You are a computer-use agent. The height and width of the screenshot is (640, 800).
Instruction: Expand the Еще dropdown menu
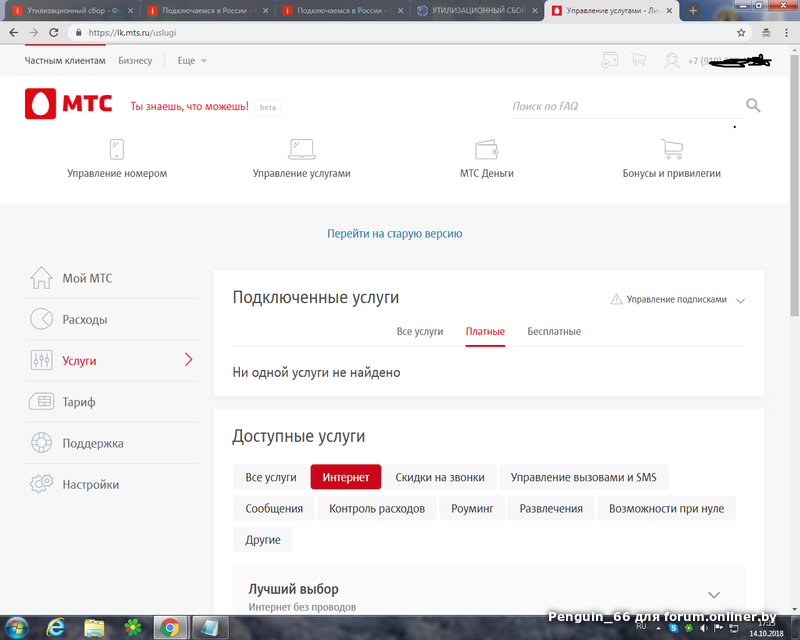[x=192, y=61]
